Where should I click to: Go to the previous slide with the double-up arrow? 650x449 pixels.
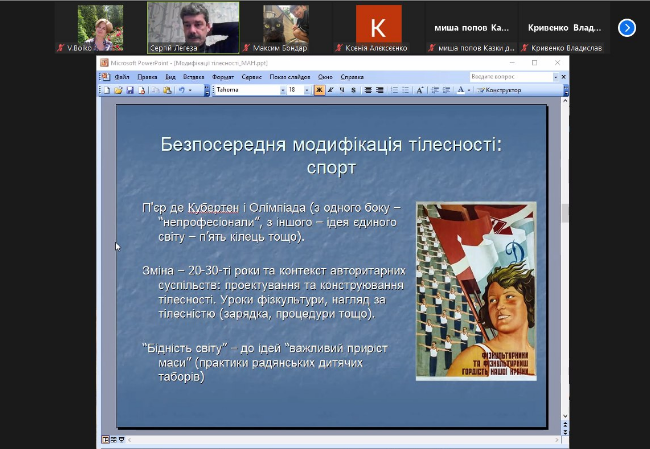click(x=565, y=425)
